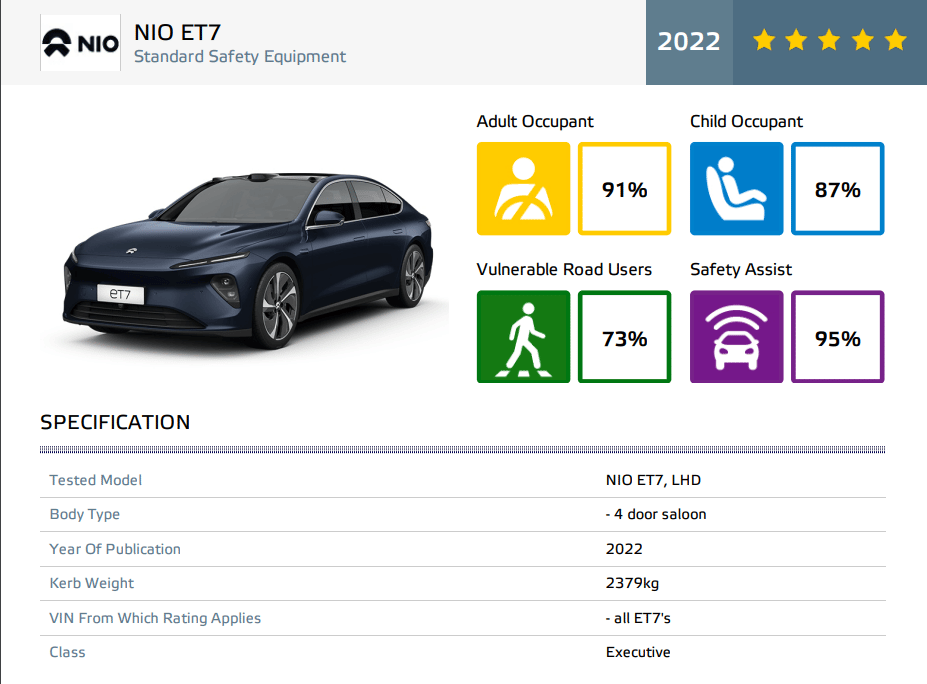Expand the Tested Model row
Image resolution: width=927 pixels, height=684 pixels.
[x=95, y=480]
